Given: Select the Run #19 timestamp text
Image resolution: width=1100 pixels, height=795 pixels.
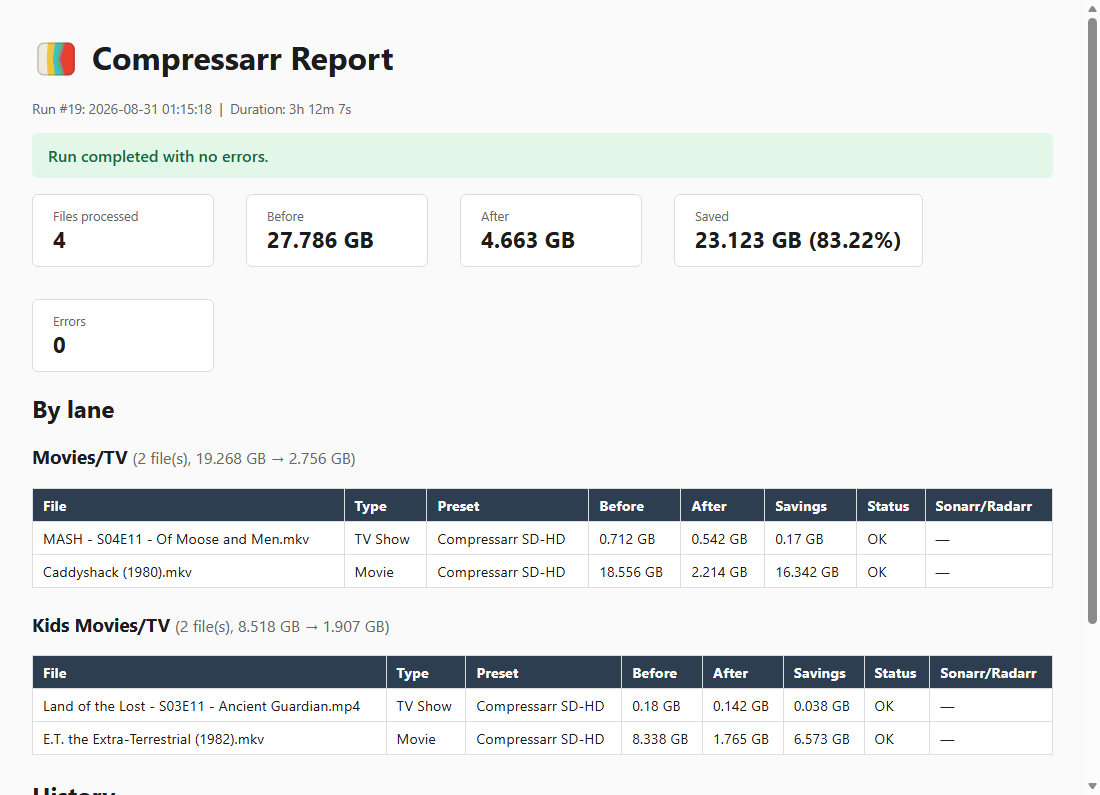Looking at the screenshot, I should pos(122,109).
